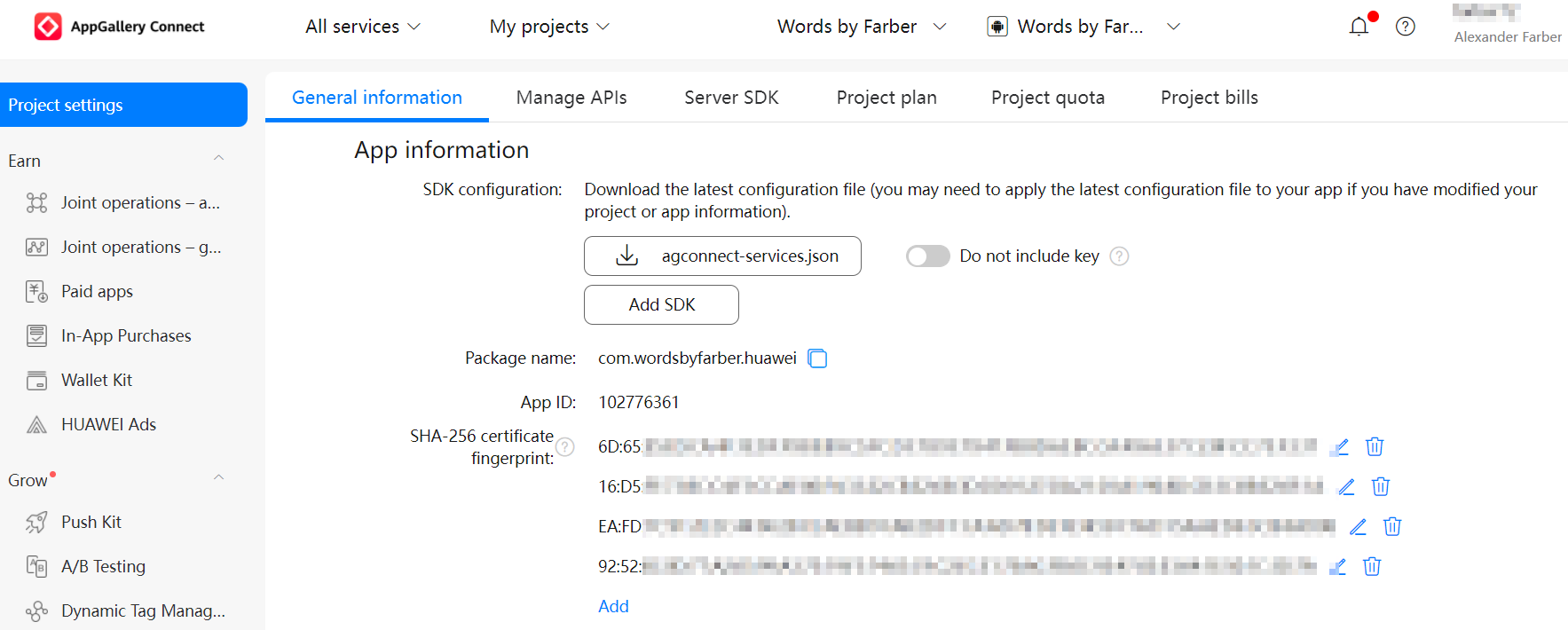Edit the 16:D5 fingerprint
The height and width of the screenshot is (630, 1568).
[x=1346, y=486]
